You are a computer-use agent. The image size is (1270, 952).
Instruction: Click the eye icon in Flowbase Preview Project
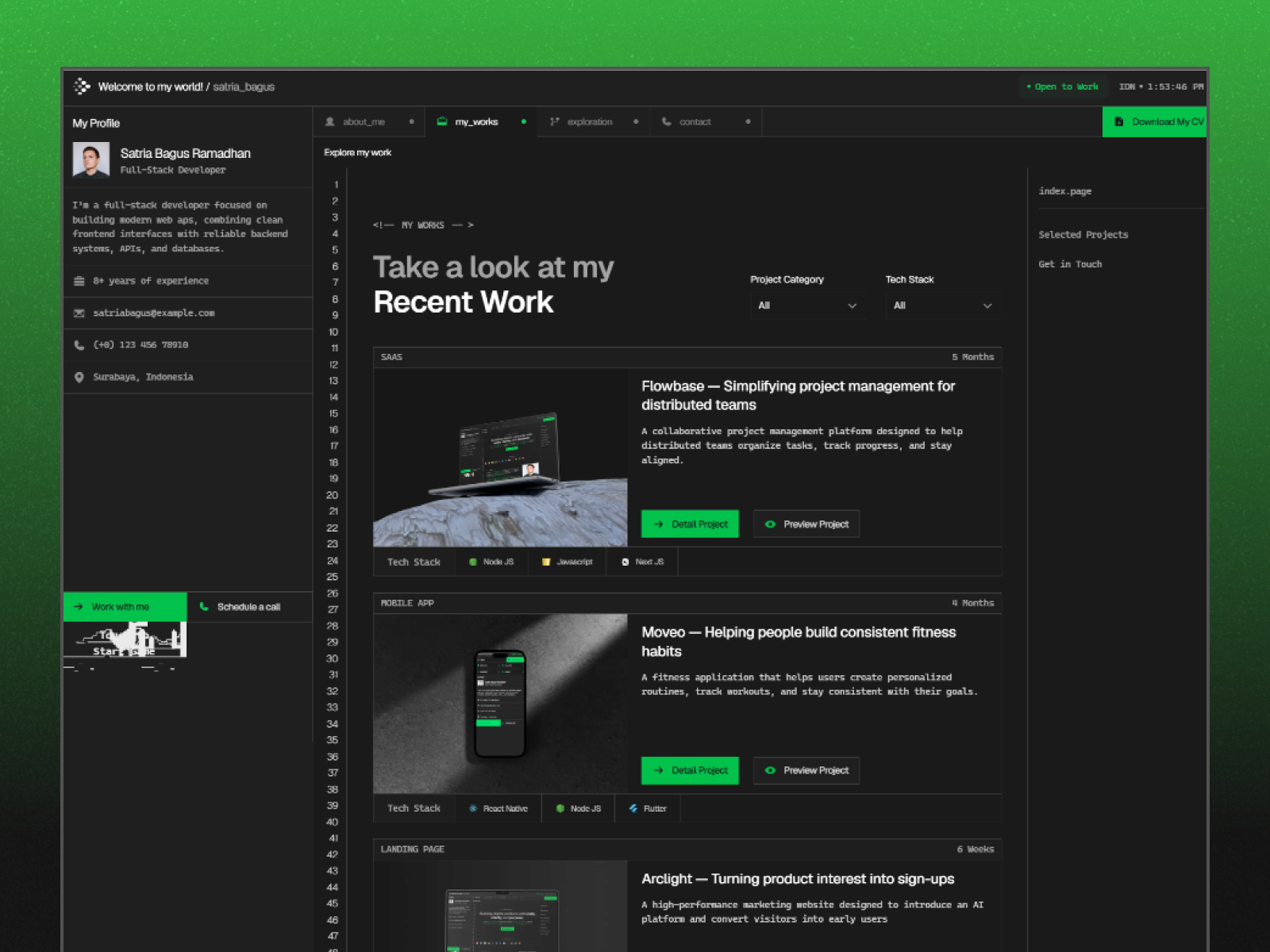point(770,524)
